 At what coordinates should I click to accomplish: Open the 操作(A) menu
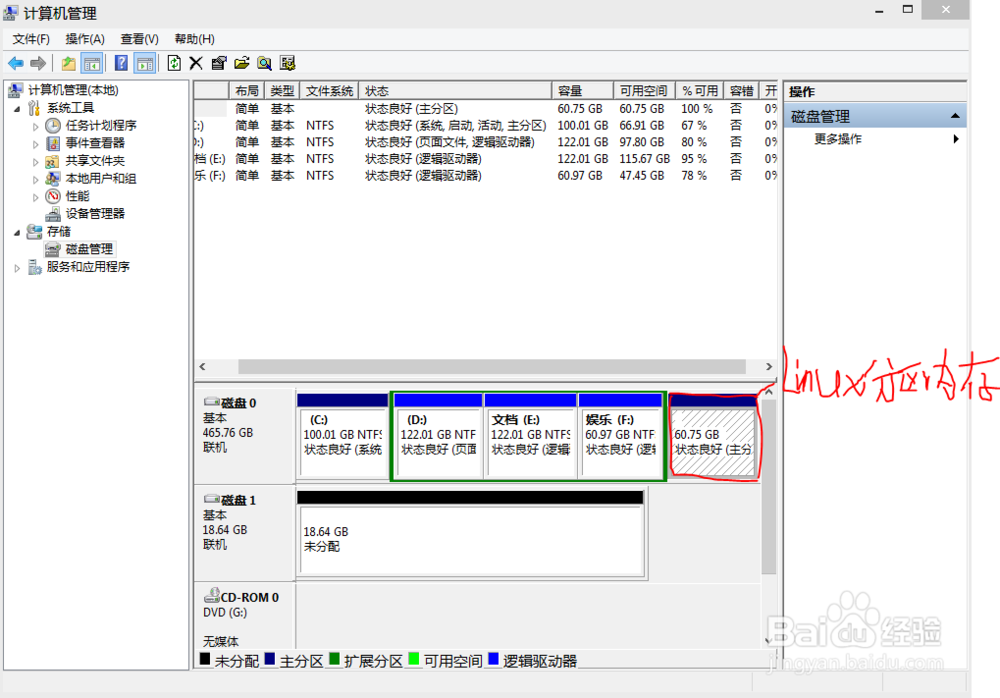[85, 39]
